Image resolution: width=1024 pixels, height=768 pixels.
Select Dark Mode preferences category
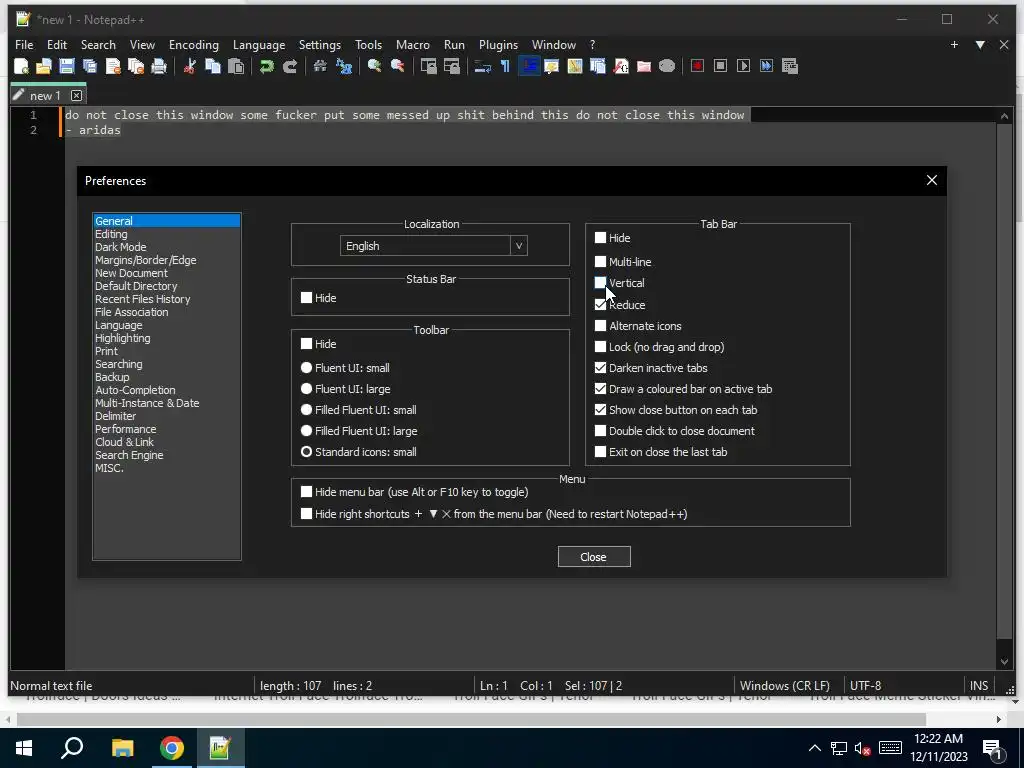(x=121, y=247)
